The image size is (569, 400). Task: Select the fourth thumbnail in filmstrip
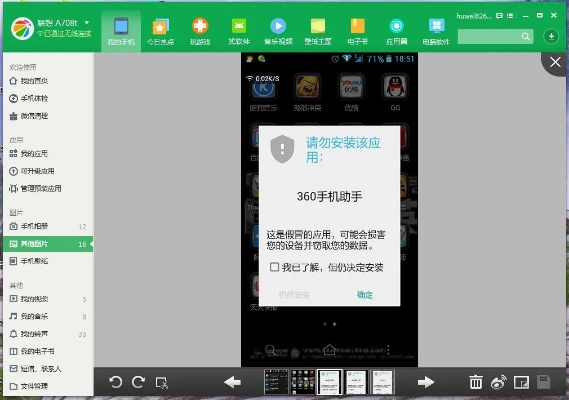point(356,382)
